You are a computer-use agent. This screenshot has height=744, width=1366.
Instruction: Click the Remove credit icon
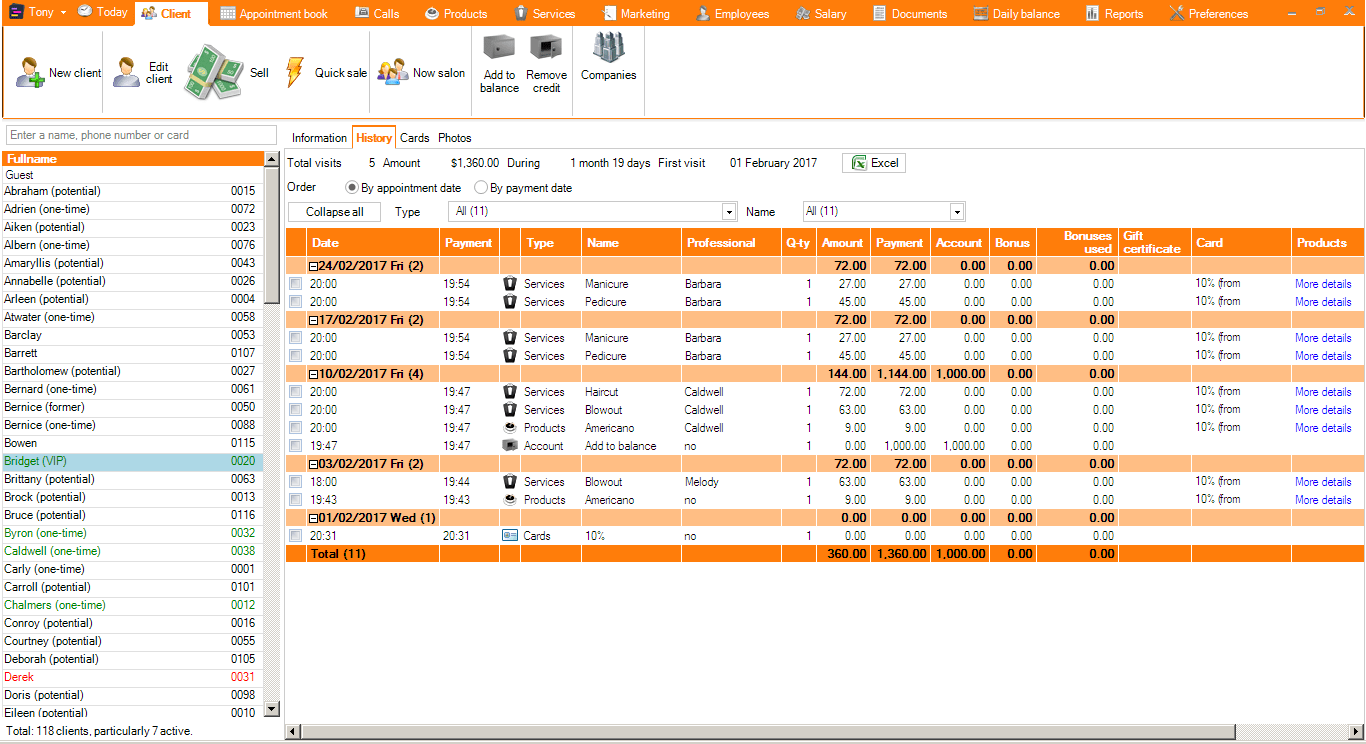(x=546, y=49)
